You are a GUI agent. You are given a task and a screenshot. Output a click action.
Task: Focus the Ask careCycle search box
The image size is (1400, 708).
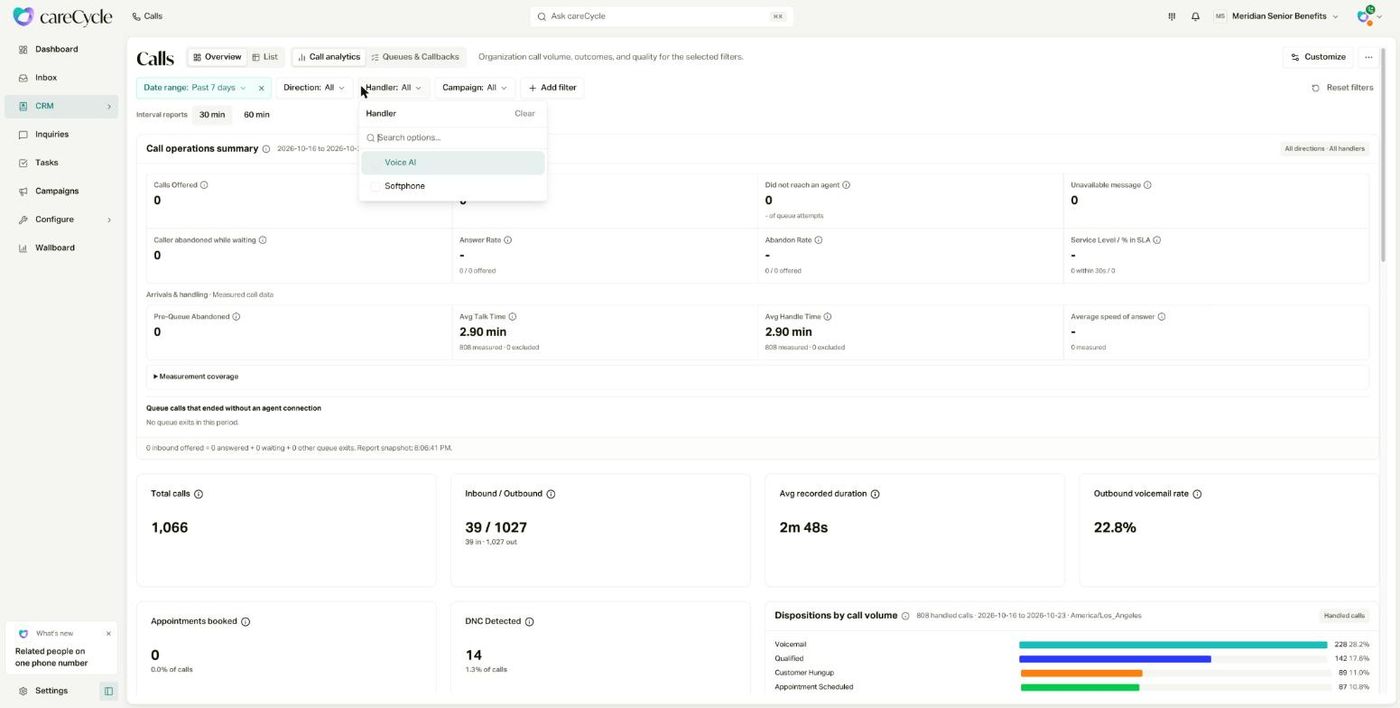[661, 16]
